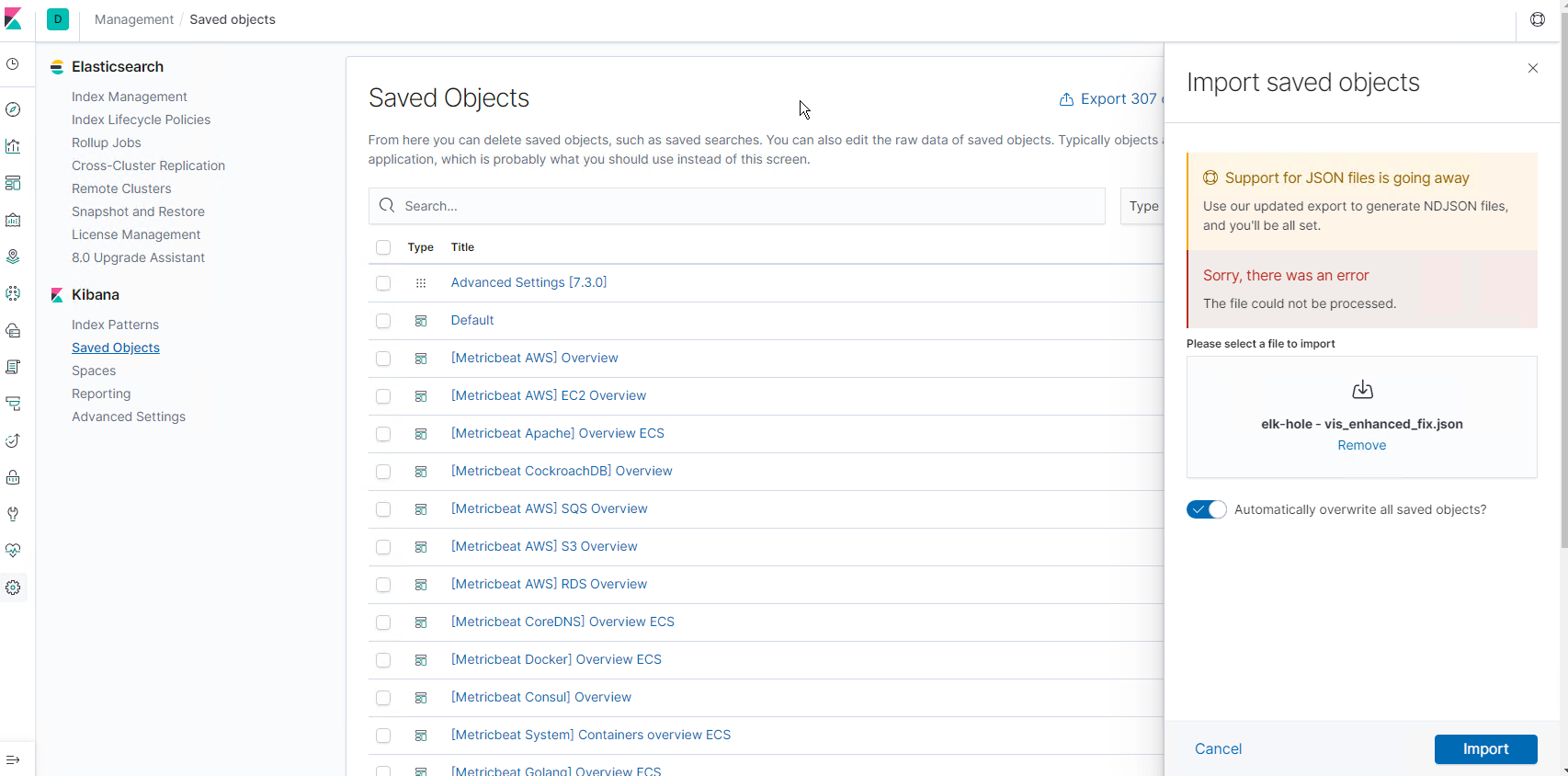Click the blue Import button
The width and height of the screenshot is (1568, 776).
click(1485, 749)
